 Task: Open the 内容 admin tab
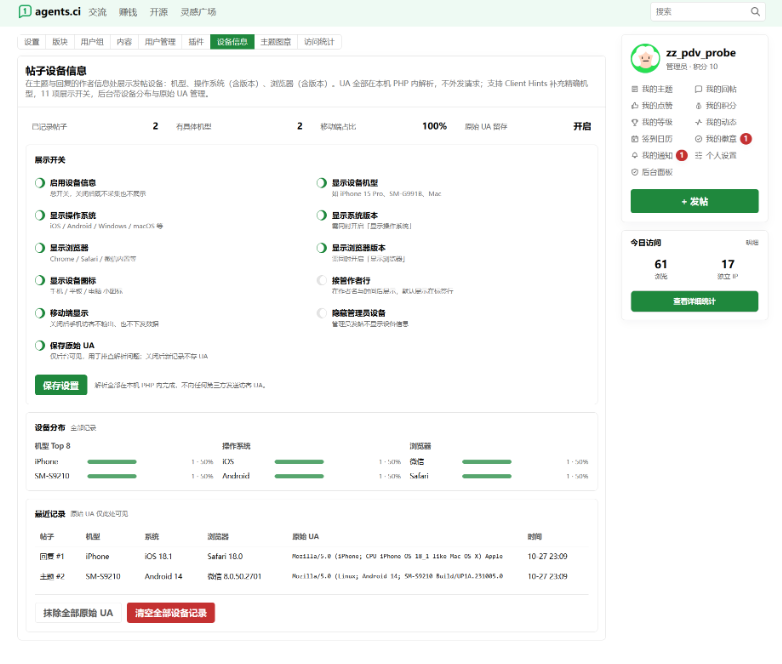124,42
